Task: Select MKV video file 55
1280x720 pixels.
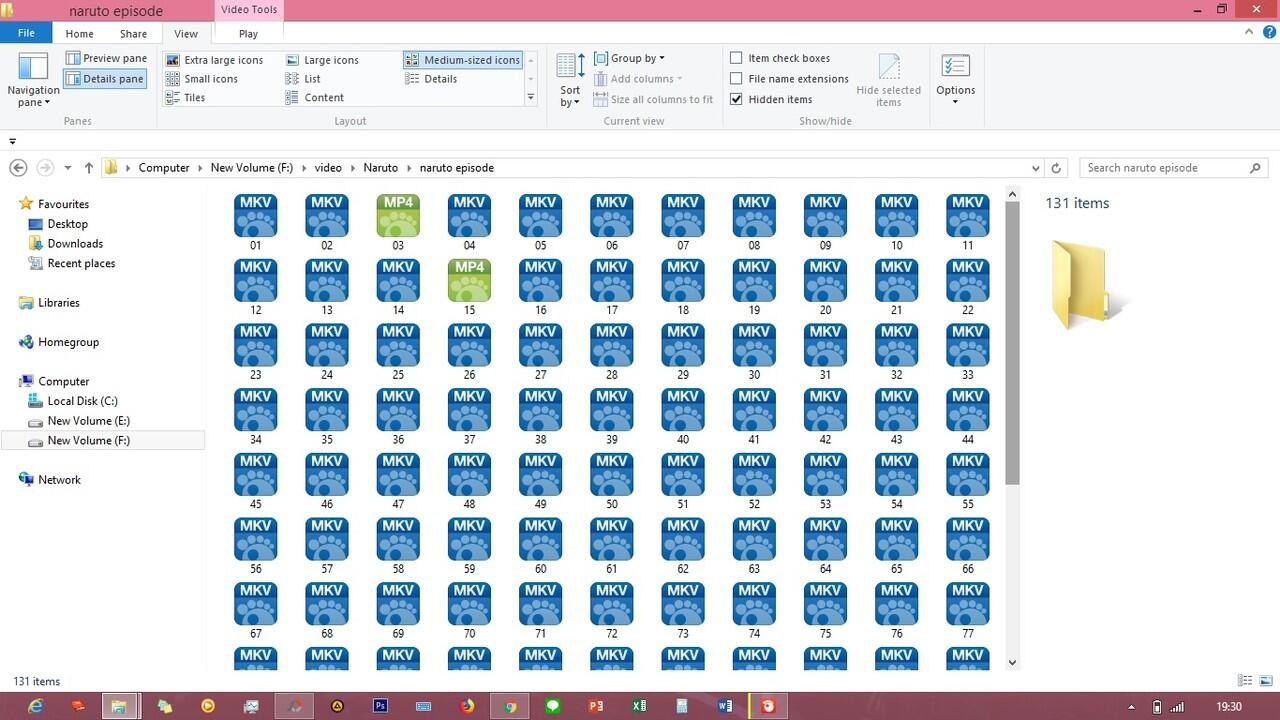Action: tap(967, 481)
